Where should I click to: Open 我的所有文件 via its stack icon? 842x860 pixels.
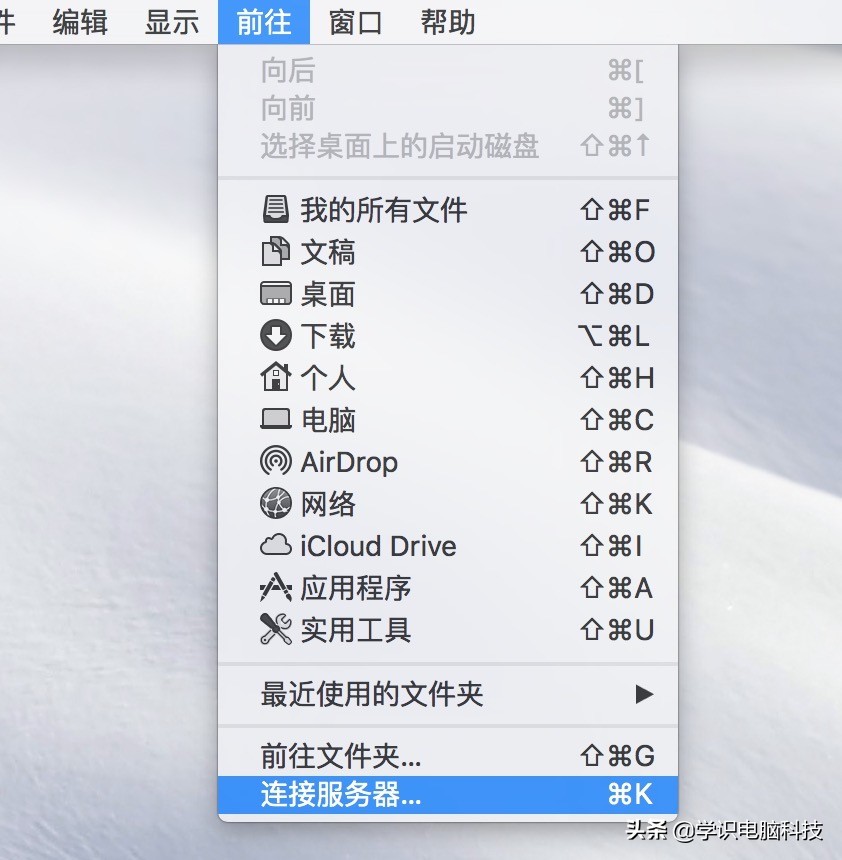[275, 209]
